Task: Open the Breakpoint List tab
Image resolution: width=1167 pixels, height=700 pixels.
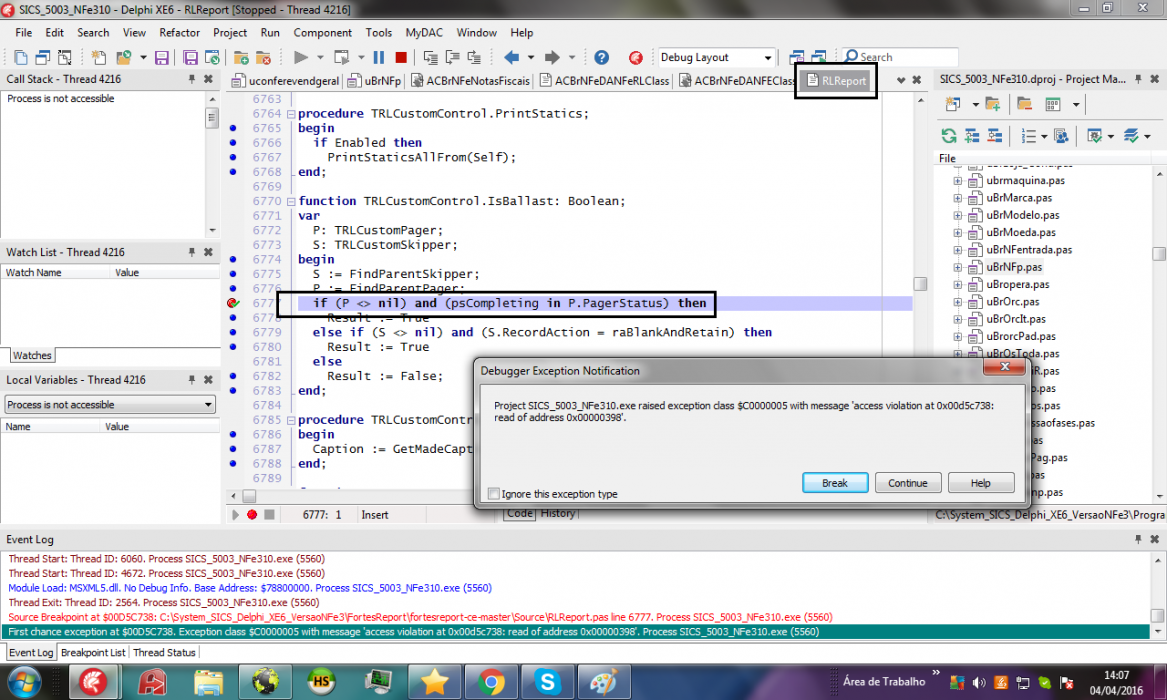Action: [93, 652]
